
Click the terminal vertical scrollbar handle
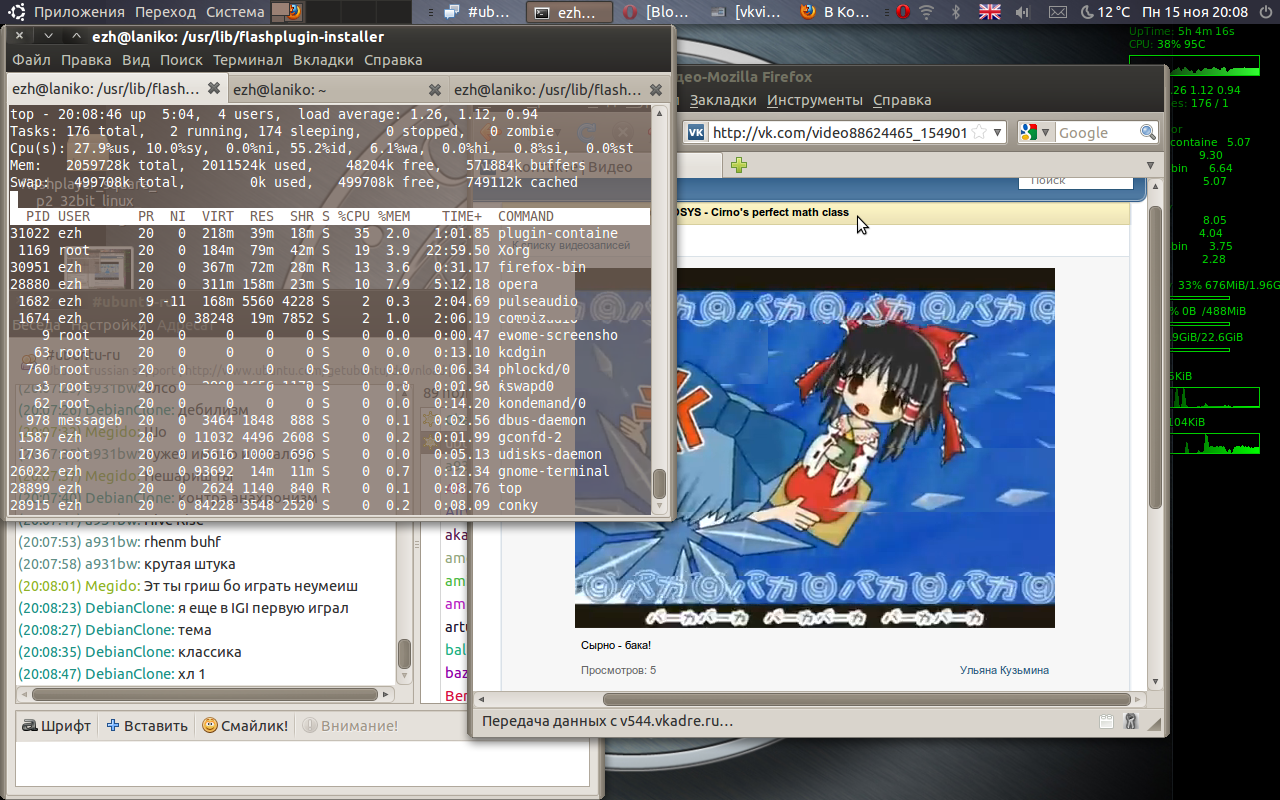[x=659, y=485]
